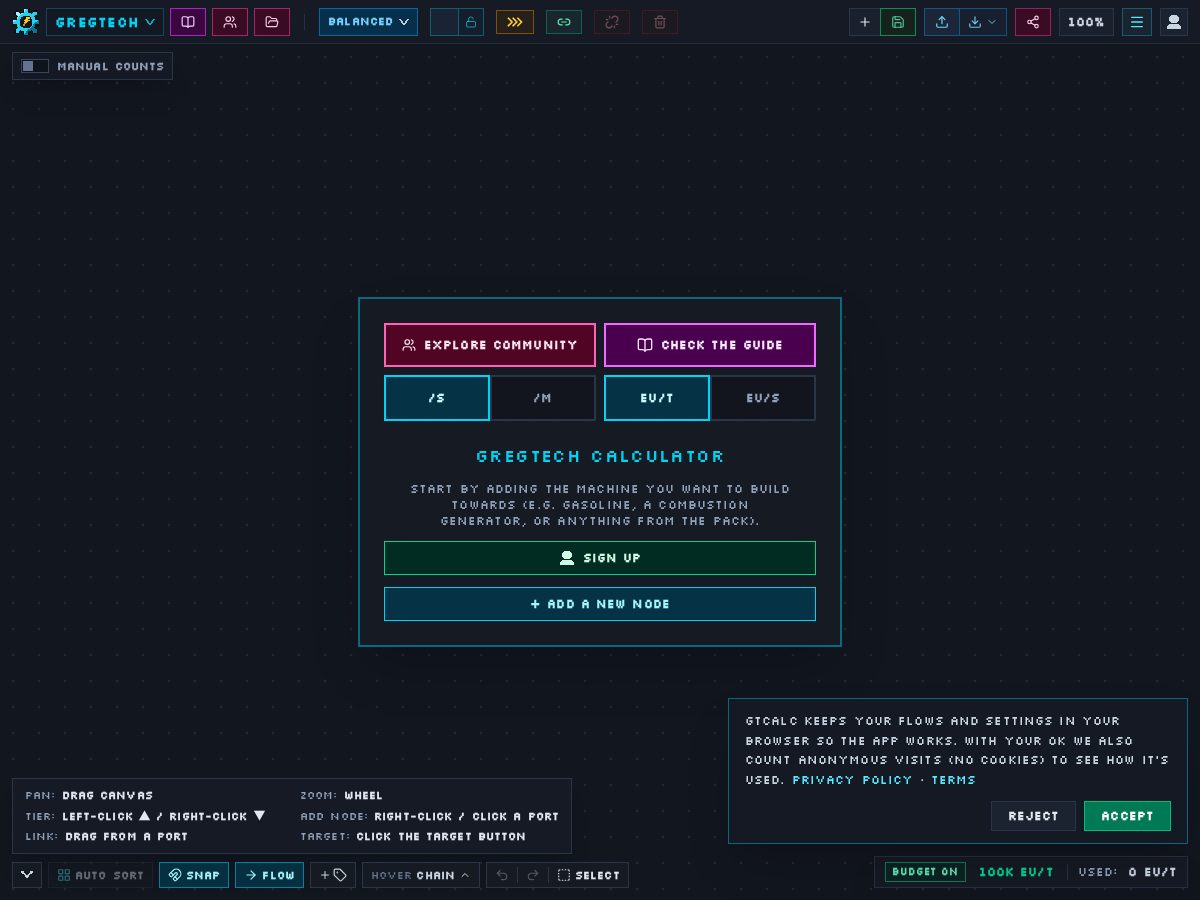Select the /S rate unit

[437, 398]
